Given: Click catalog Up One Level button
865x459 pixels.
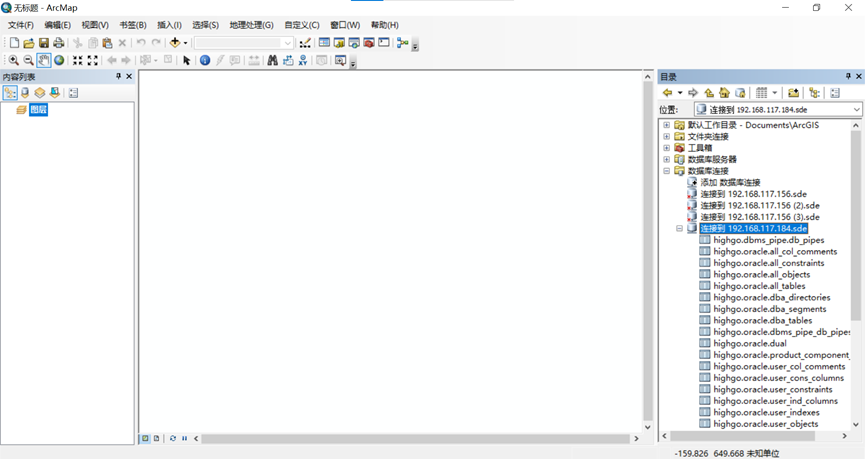Looking at the screenshot, I should point(709,93).
